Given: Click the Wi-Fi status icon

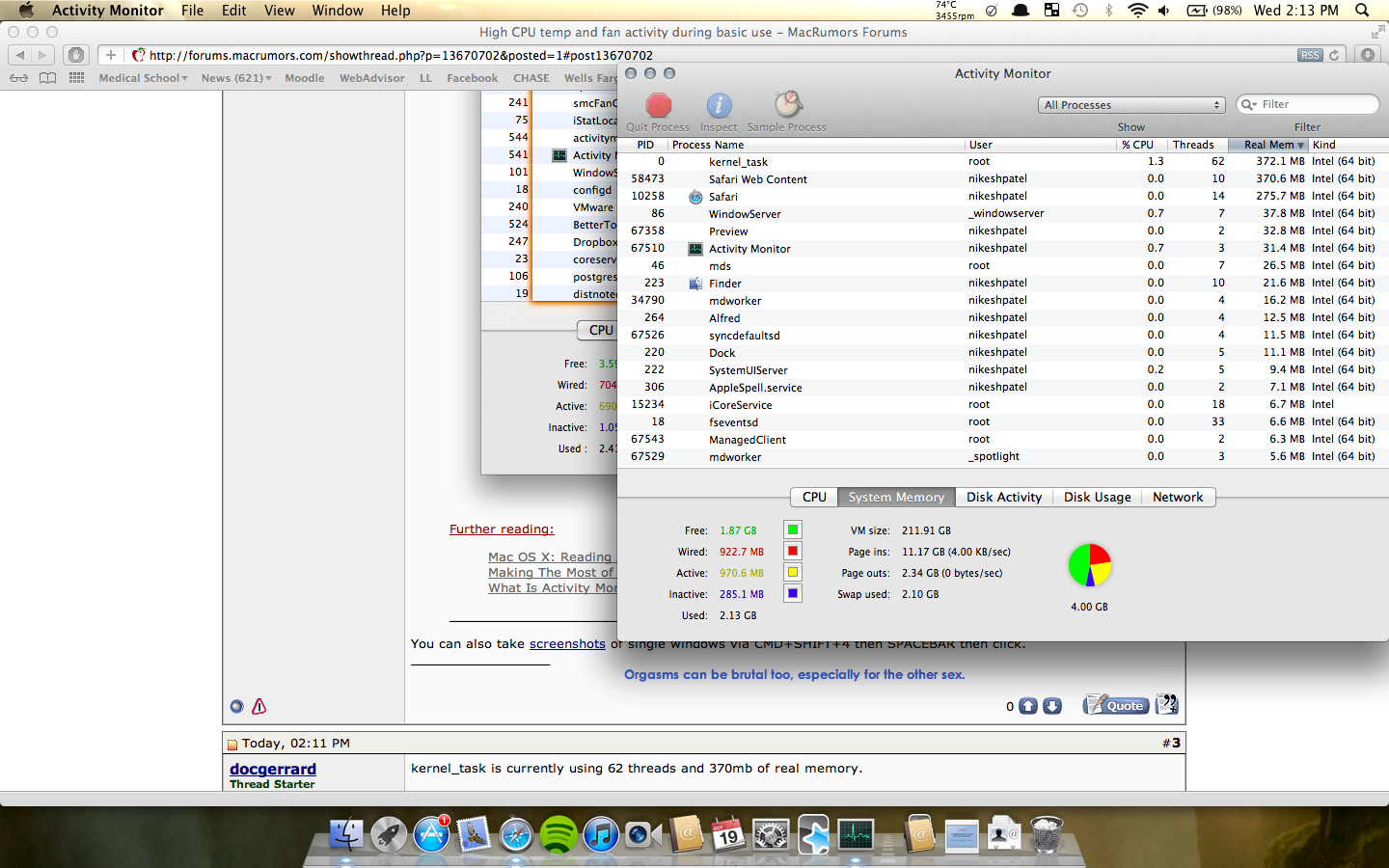Looking at the screenshot, I should (x=1137, y=11).
